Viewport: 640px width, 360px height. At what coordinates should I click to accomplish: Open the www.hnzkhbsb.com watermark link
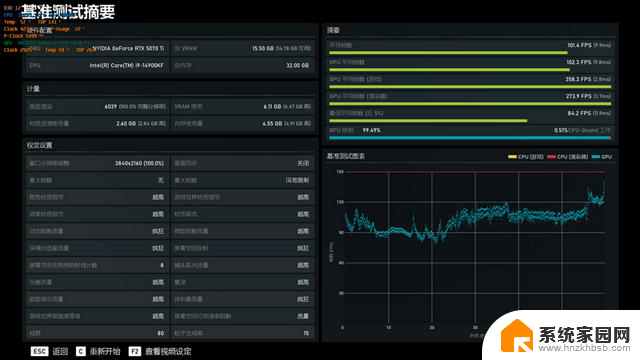point(584,348)
